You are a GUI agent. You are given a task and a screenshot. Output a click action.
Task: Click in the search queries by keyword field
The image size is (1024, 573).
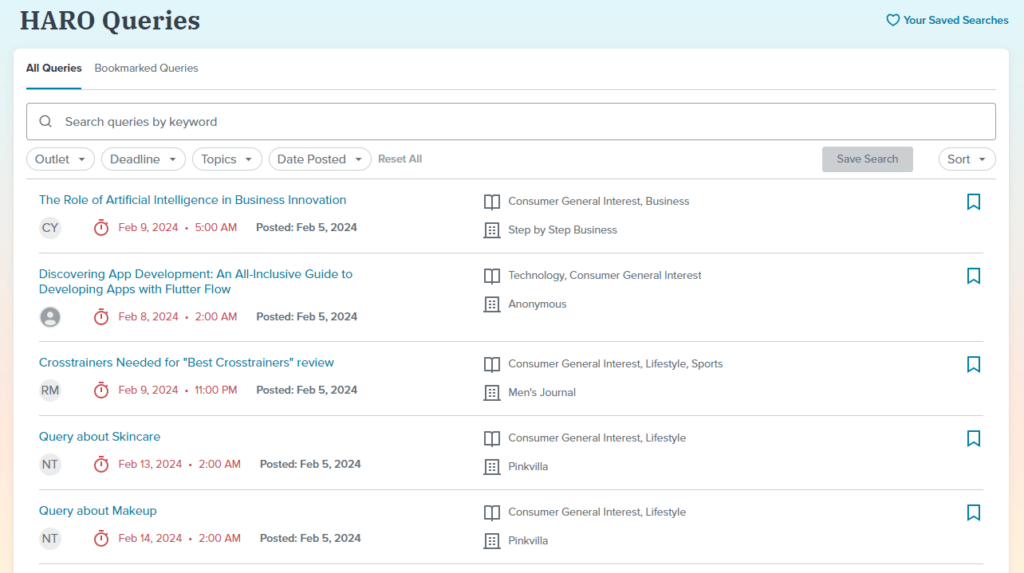tap(510, 122)
